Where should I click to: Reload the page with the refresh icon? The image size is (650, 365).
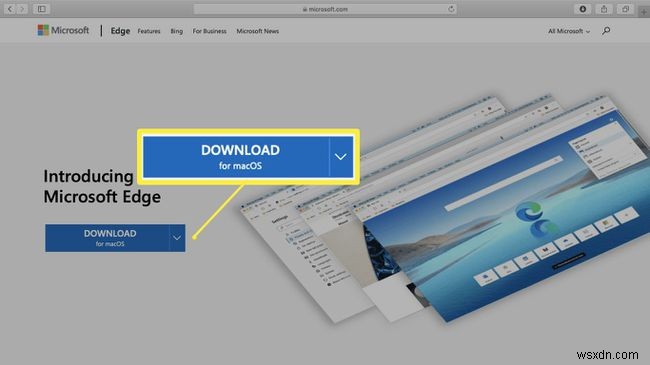tap(451, 9)
